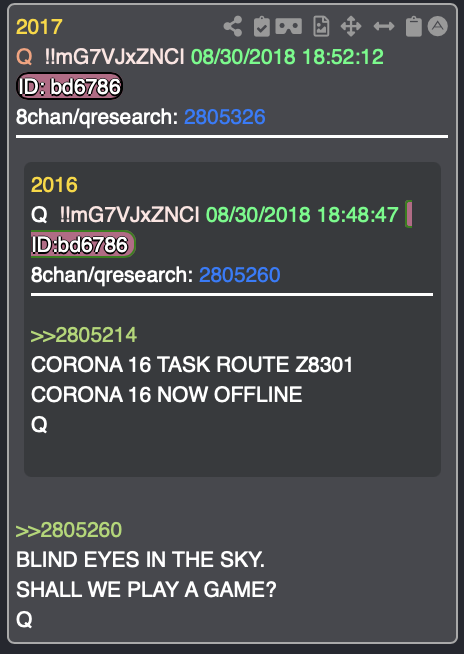Viewport: 464px width, 654px height.
Task: Open nested post link 2805260 in blue
Action: [x=240, y=275]
